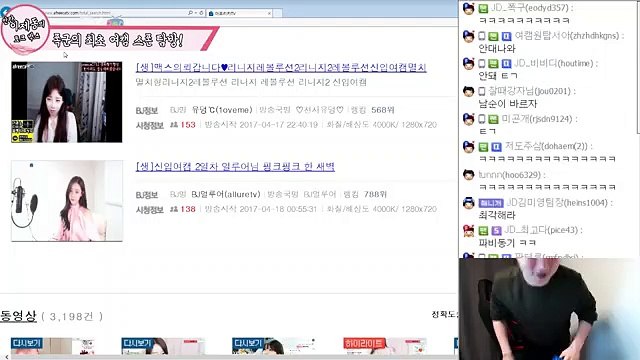Click viewer count 153
This screenshot has height=360, width=640.
point(188,124)
